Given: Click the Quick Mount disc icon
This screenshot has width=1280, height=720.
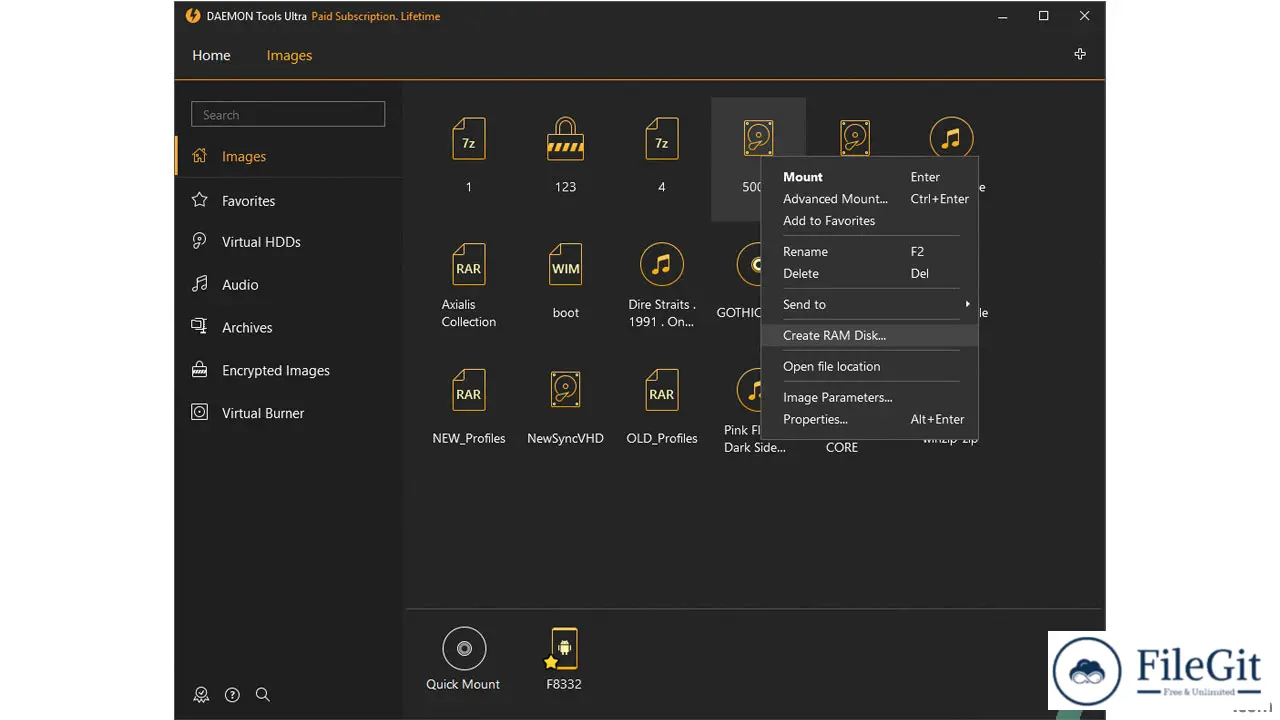Looking at the screenshot, I should (464, 649).
